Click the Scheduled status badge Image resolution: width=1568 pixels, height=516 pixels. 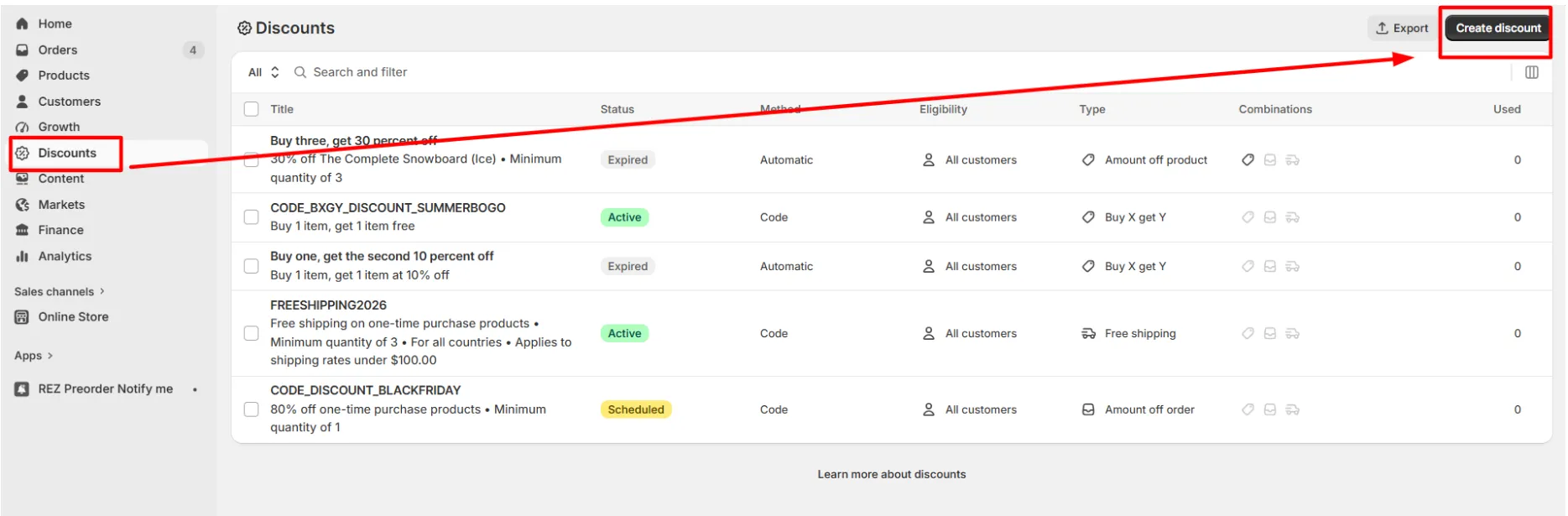(636, 410)
